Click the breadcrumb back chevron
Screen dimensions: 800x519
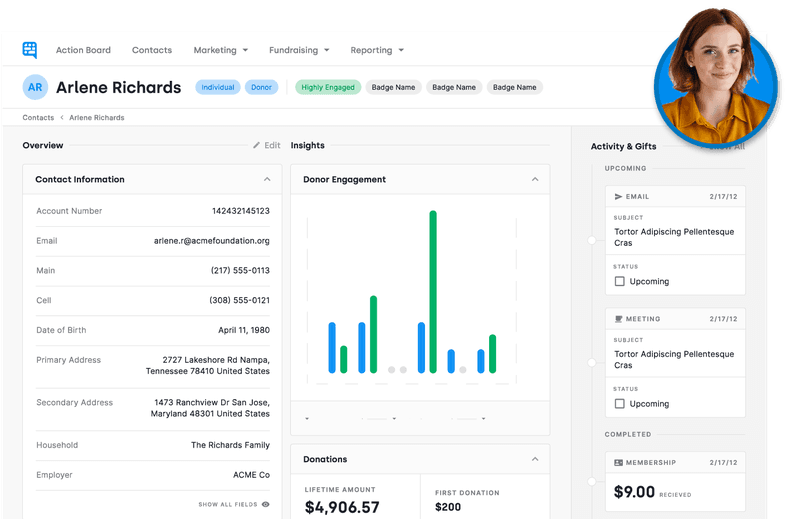pos(62,117)
